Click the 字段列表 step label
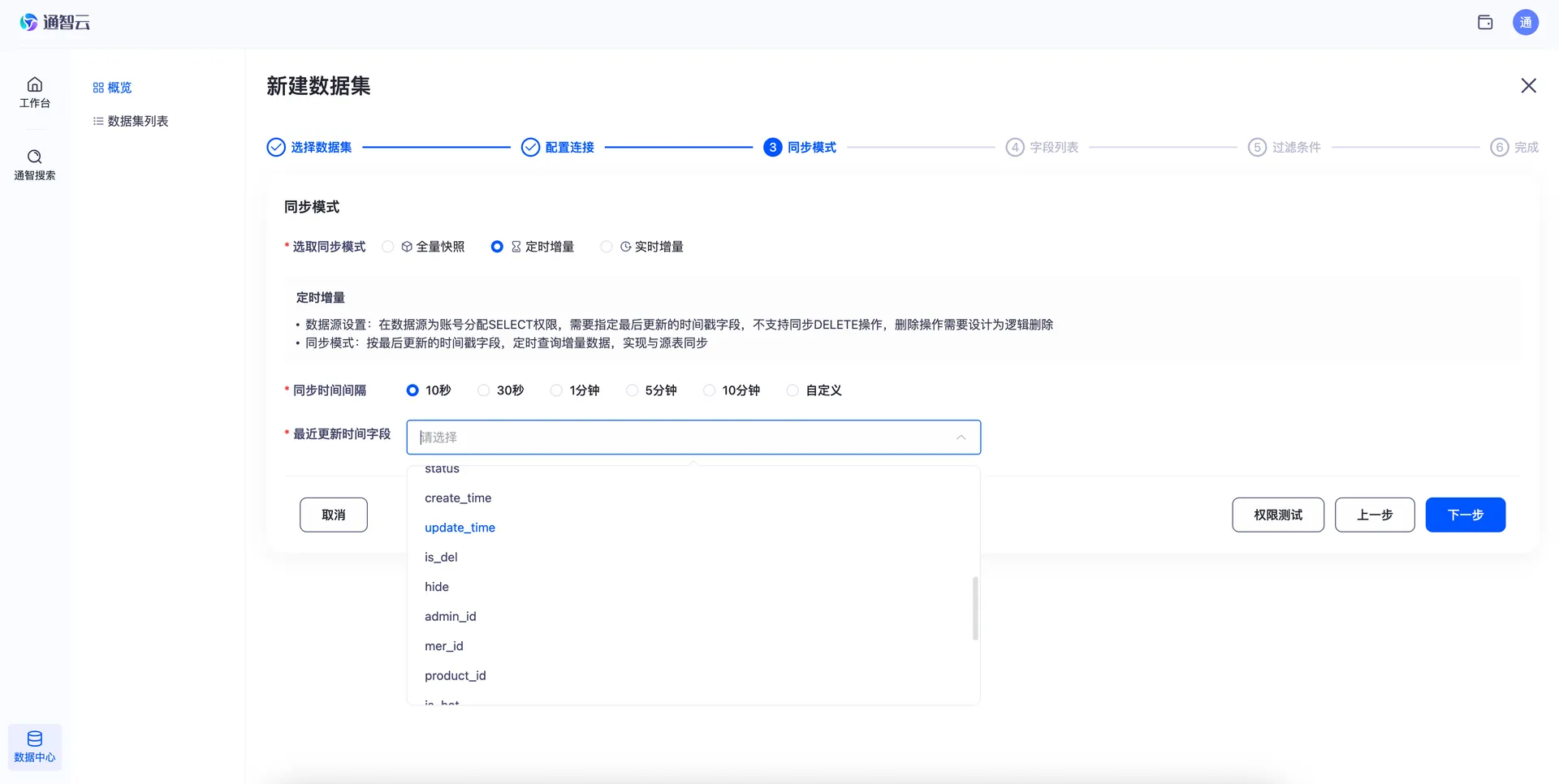1559x784 pixels. tap(1054, 147)
